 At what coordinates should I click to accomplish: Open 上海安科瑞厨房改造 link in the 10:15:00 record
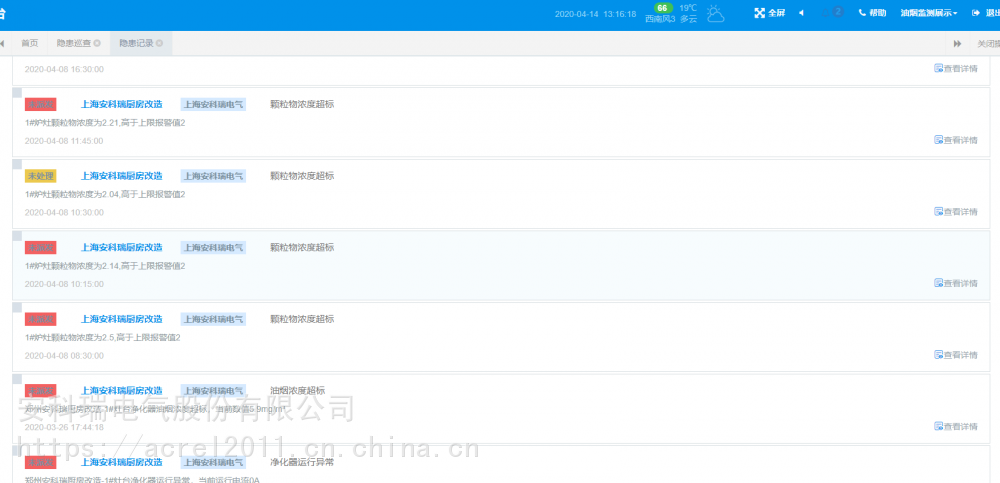[121, 248]
